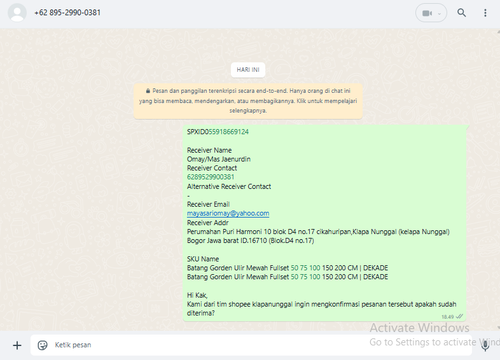Click the Receiver Contact label
This screenshot has width=500, height=360.
click(212, 168)
